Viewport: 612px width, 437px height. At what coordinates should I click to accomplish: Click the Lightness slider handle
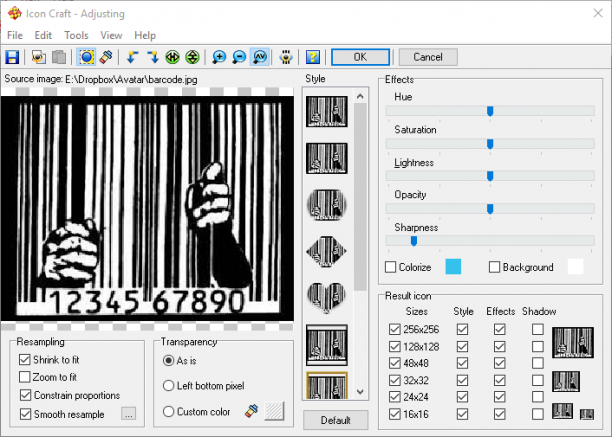point(490,176)
